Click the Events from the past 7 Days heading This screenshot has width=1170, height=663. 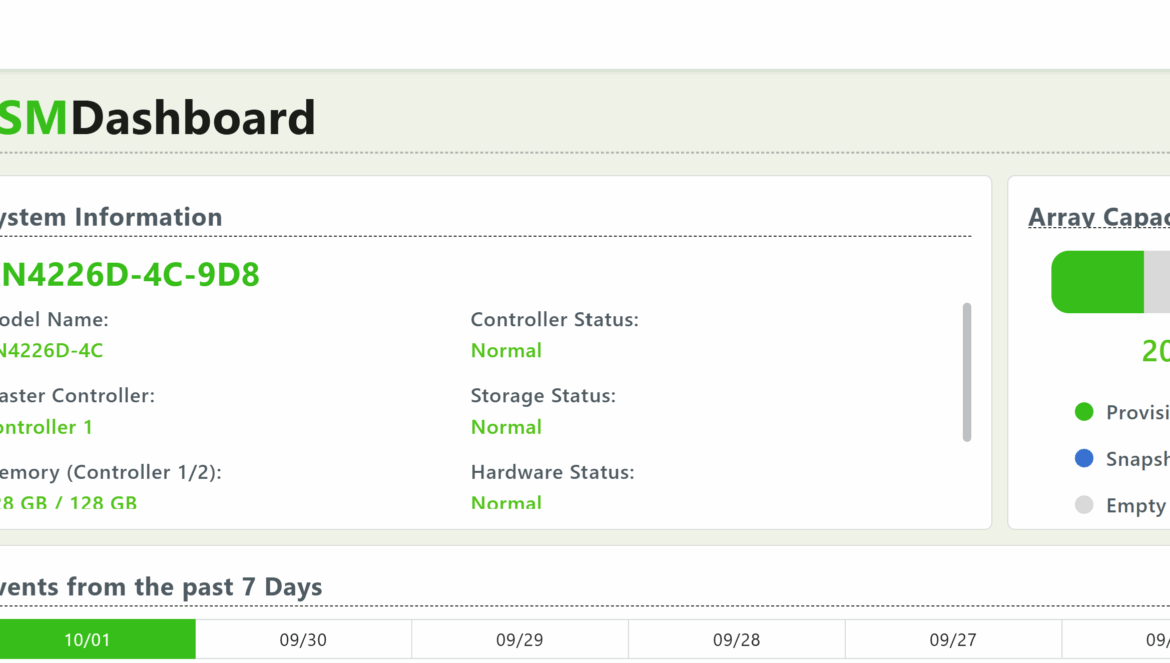coord(160,587)
